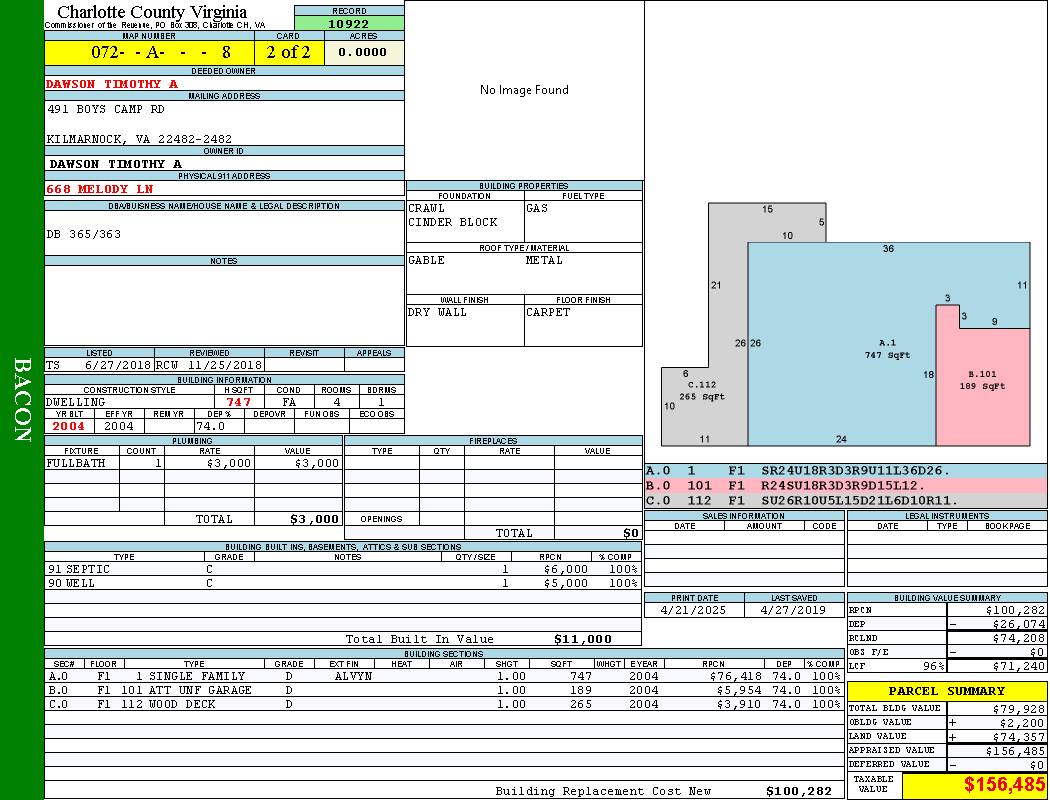The image size is (1050, 800).
Task: Click the yellow PARCEL SUMMARY header
Action: coord(947,691)
